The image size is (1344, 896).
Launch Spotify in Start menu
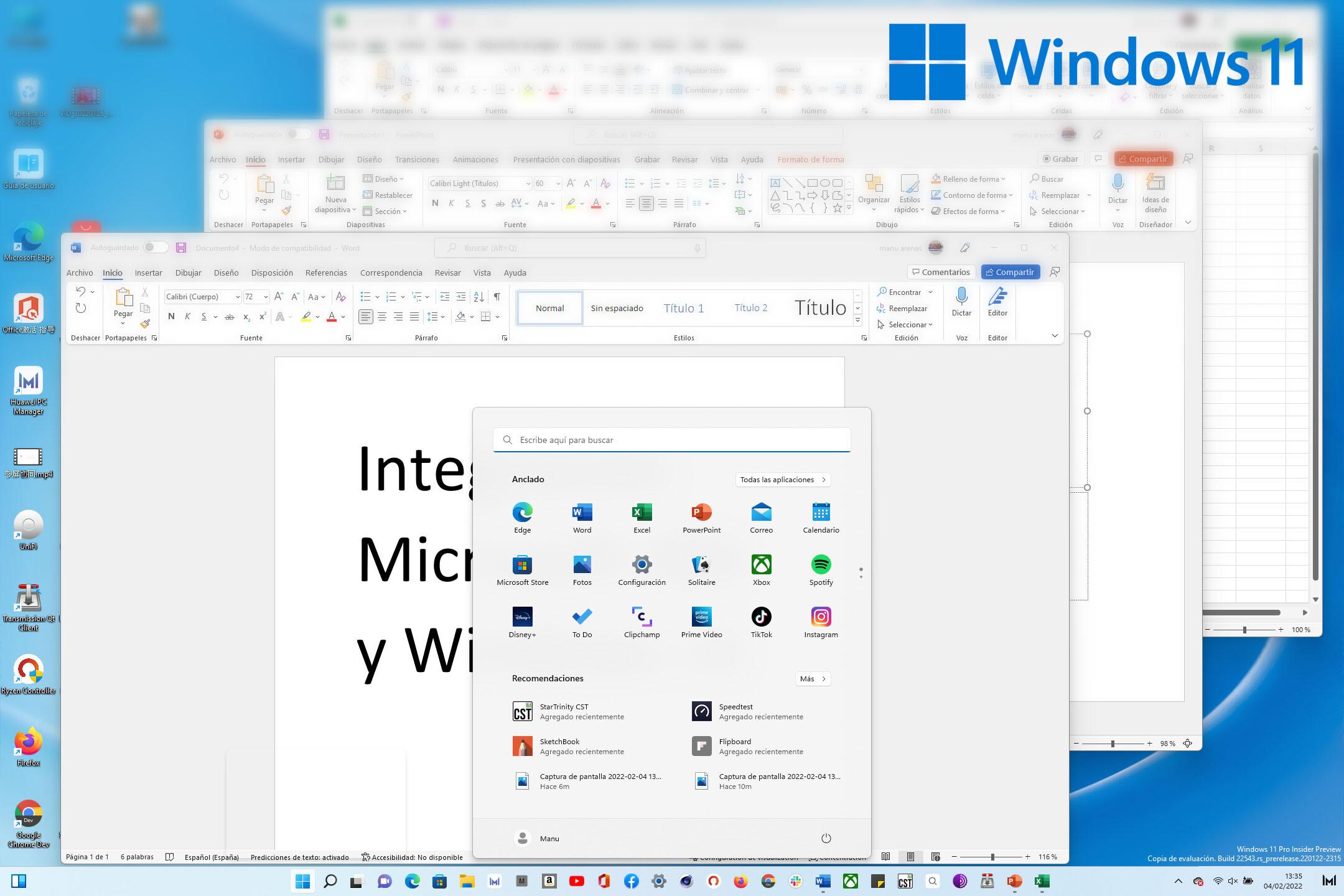[x=821, y=570]
